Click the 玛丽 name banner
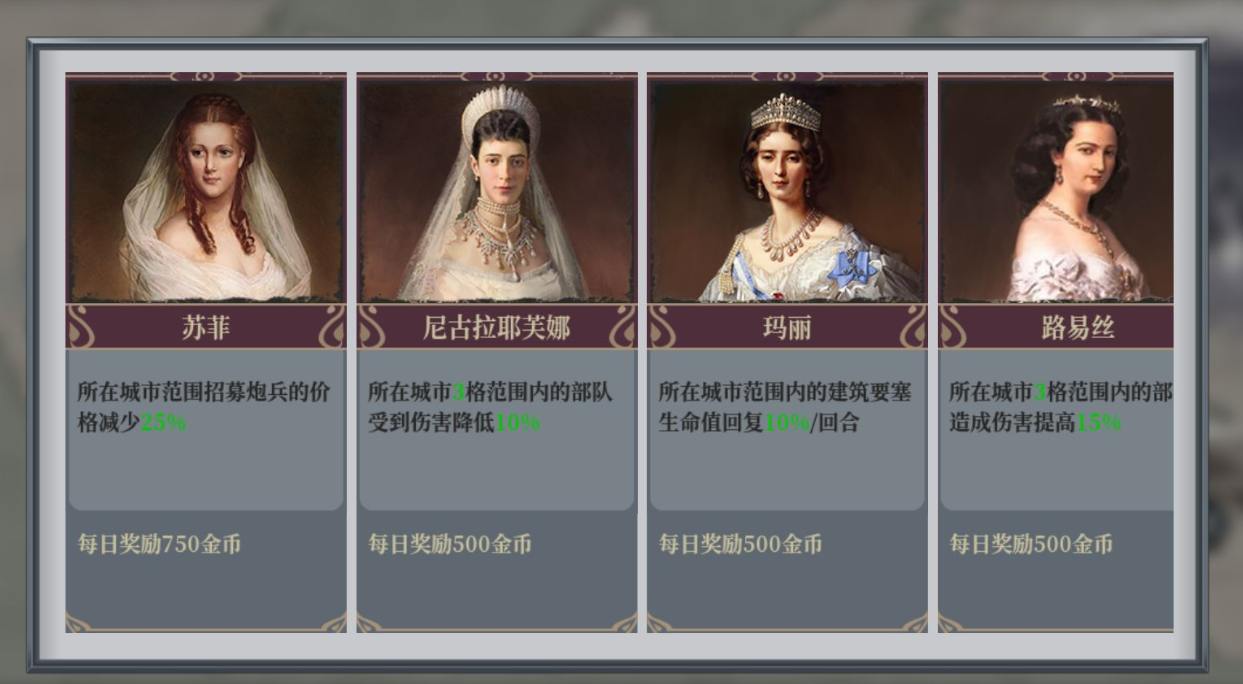 pyautogui.click(x=787, y=327)
